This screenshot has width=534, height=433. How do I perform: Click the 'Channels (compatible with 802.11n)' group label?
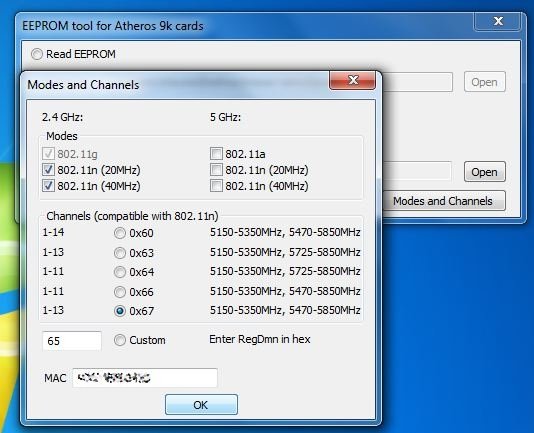132,216
